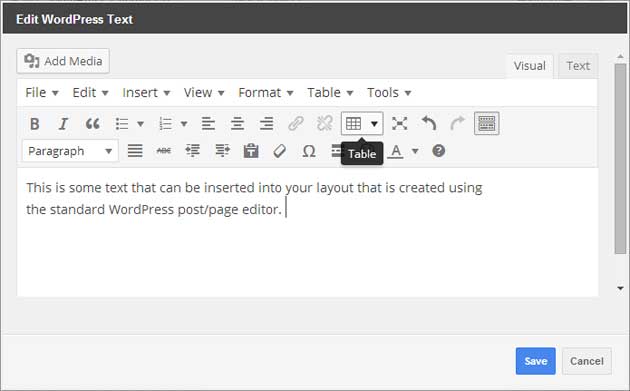
Task: Open the View menu
Action: (x=204, y=93)
